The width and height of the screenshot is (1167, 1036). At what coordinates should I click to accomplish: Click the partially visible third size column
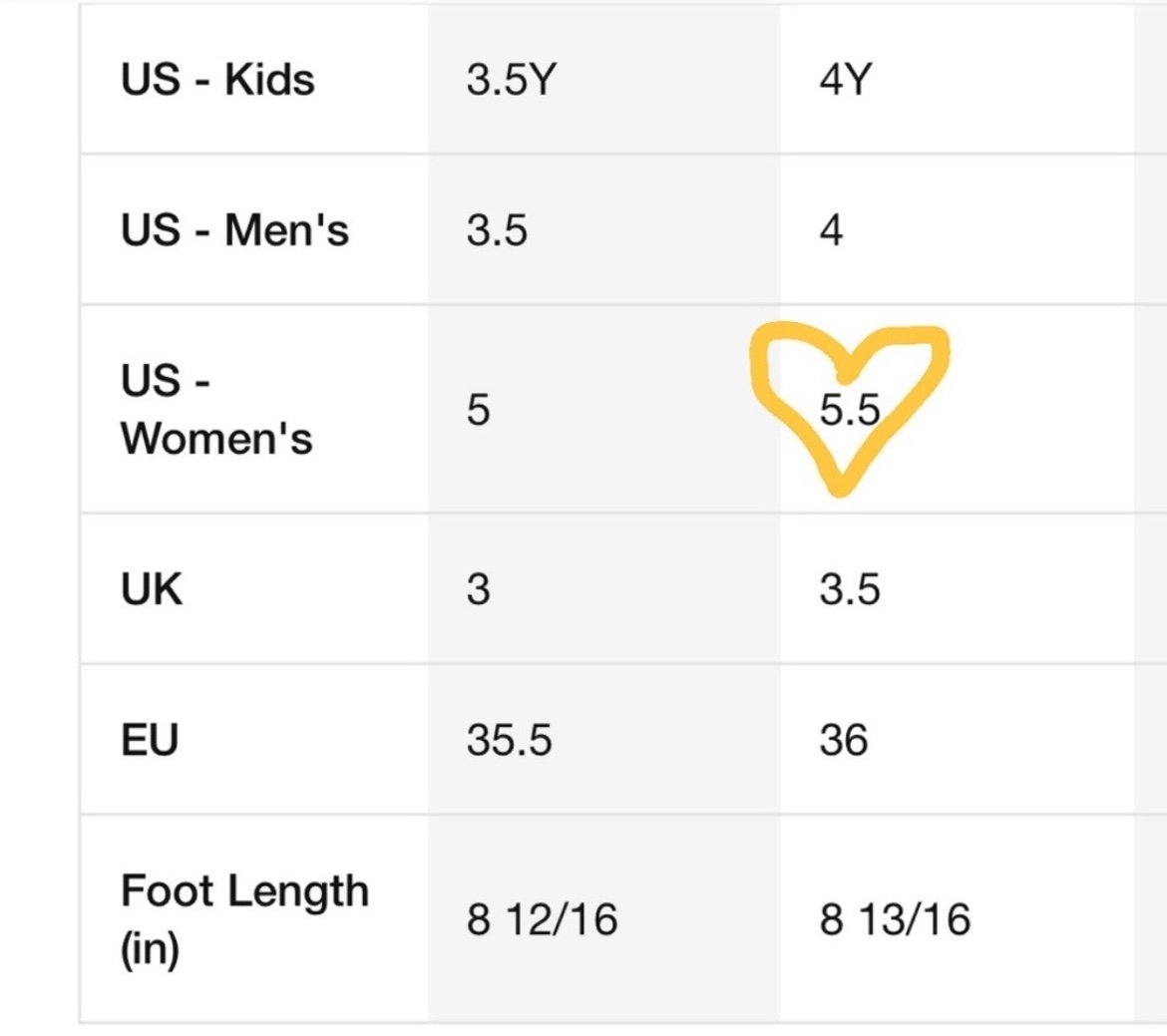(x=1151, y=514)
